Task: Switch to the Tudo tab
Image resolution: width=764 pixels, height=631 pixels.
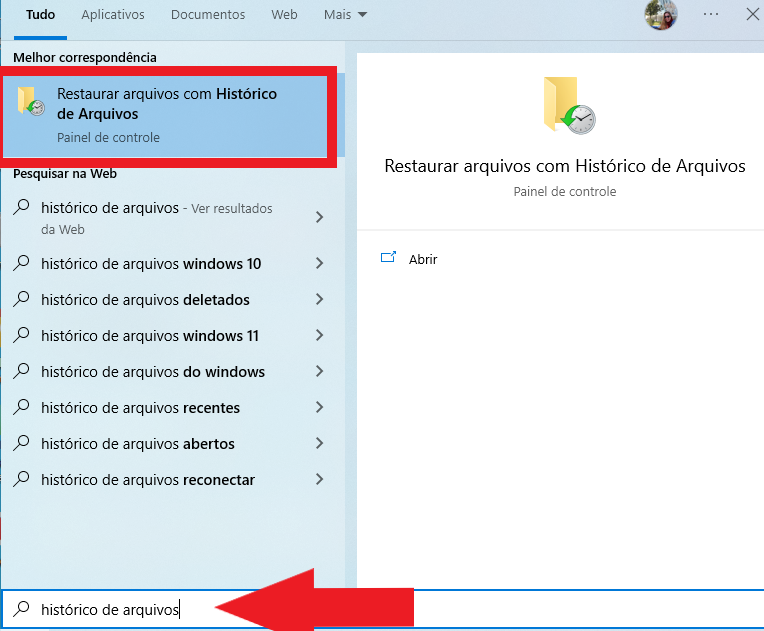Action: [40, 15]
